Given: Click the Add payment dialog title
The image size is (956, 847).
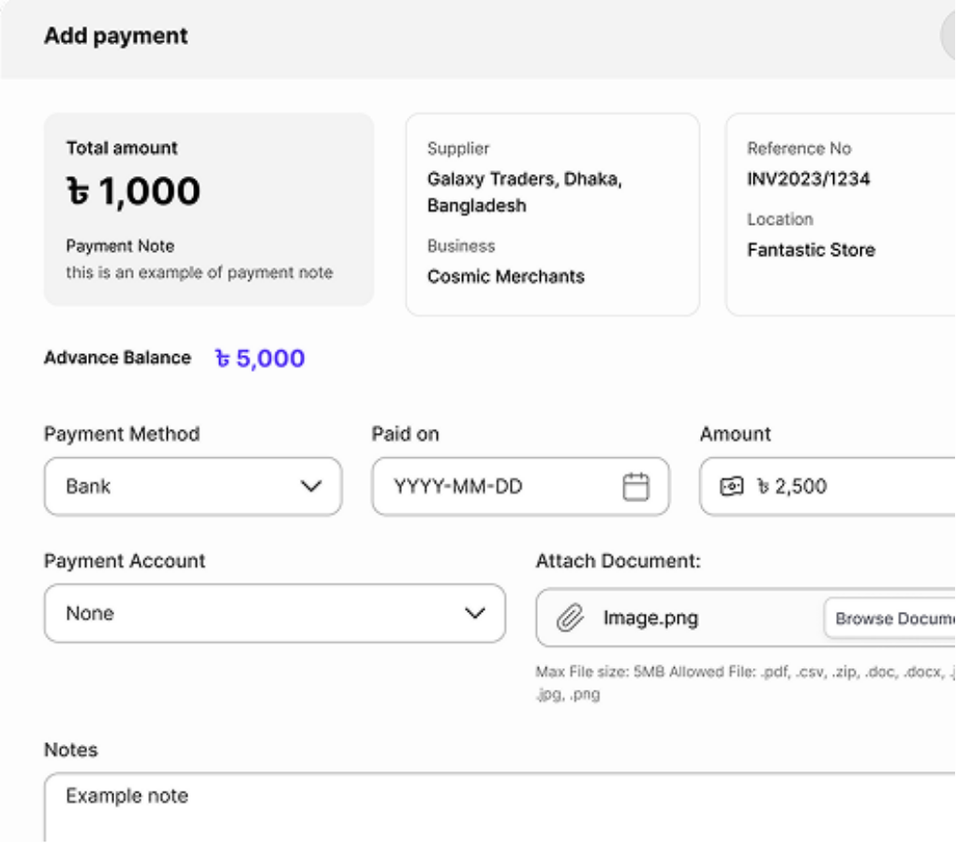Looking at the screenshot, I should [116, 37].
